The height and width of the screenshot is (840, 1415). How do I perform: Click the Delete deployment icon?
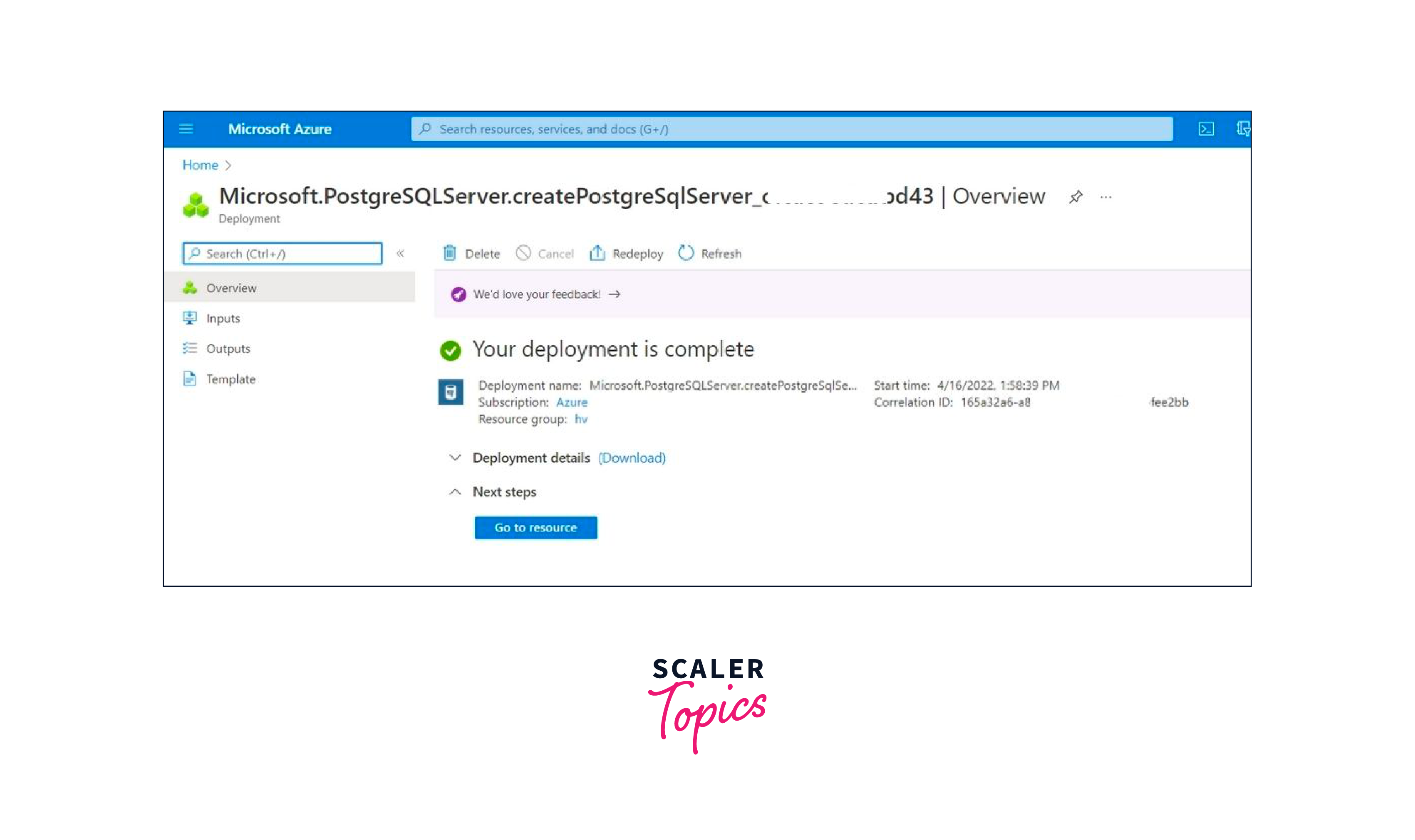coord(451,253)
